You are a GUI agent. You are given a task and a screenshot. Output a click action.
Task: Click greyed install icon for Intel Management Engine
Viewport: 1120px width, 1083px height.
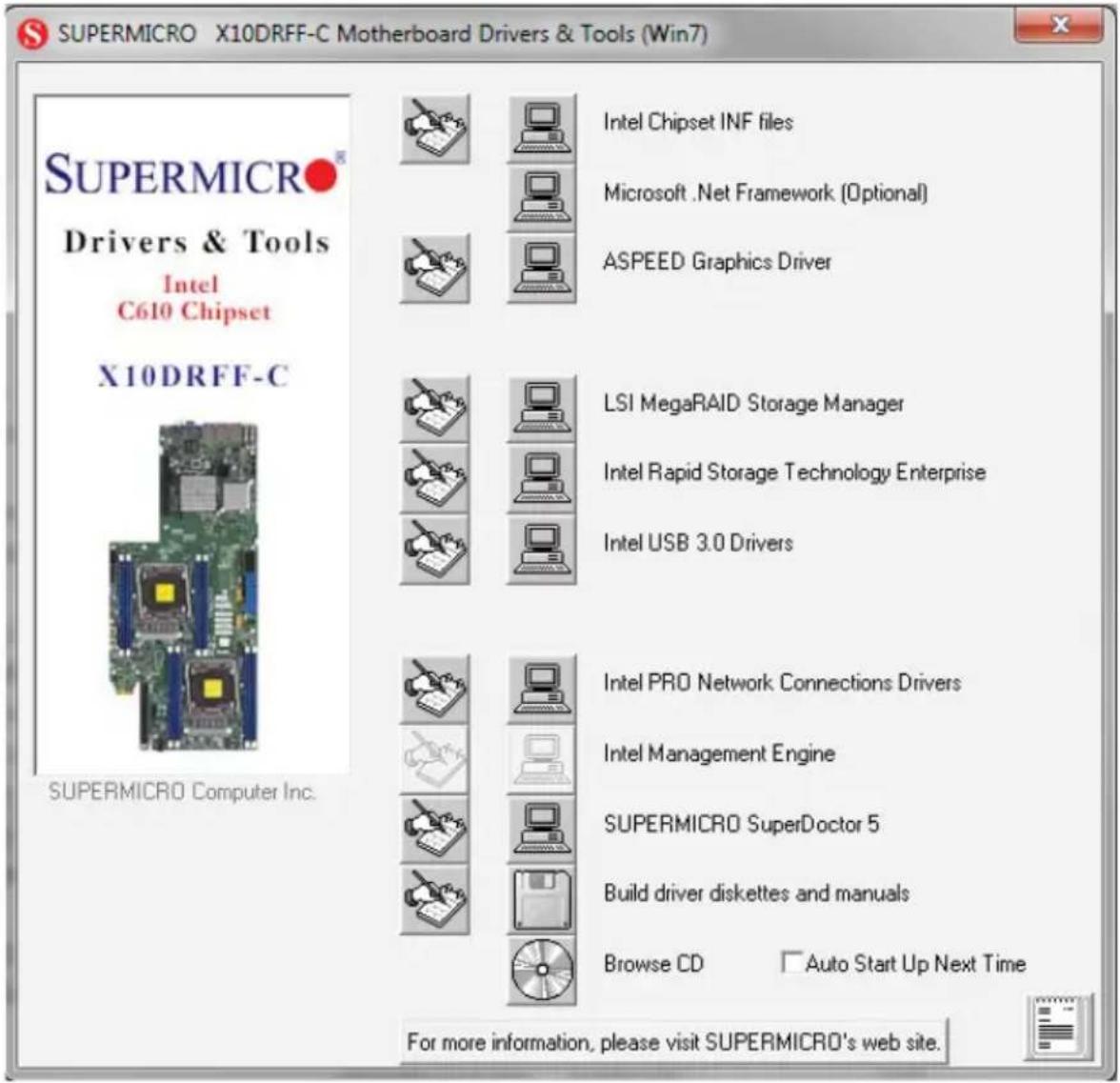(x=542, y=758)
